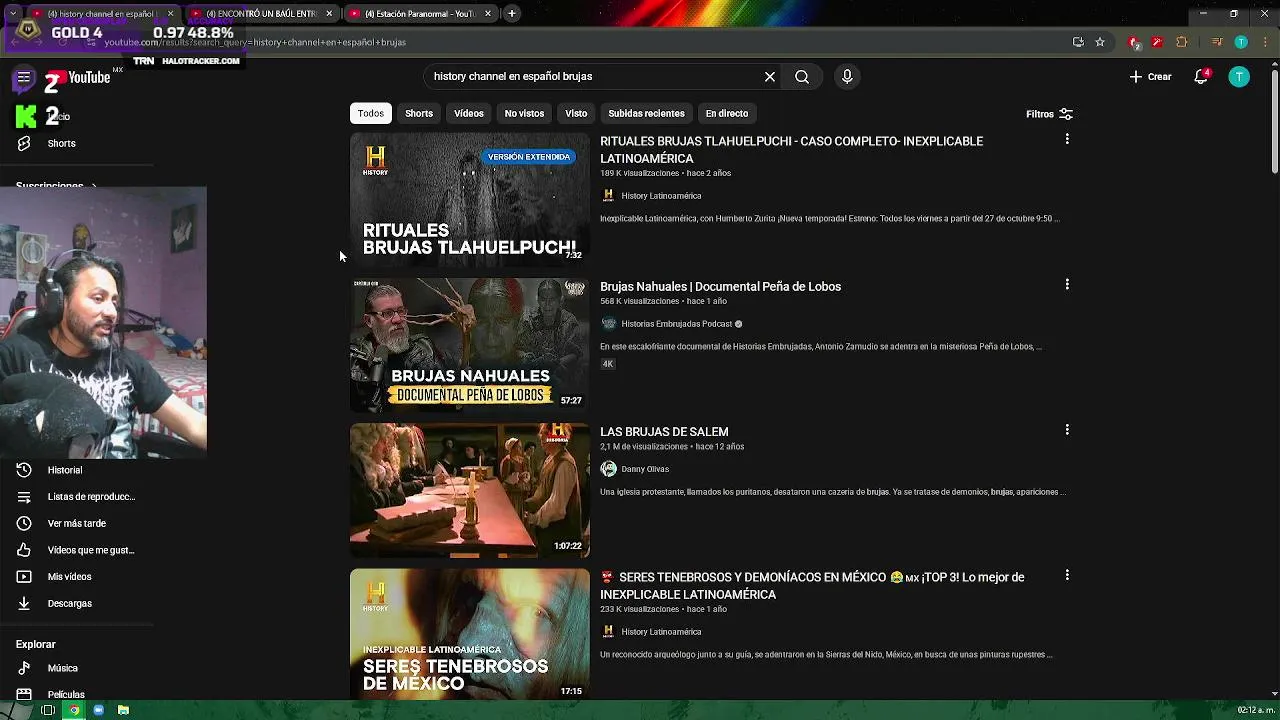Open the browser extensions puzzle icon
The image size is (1280, 720).
(x=1181, y=42)
